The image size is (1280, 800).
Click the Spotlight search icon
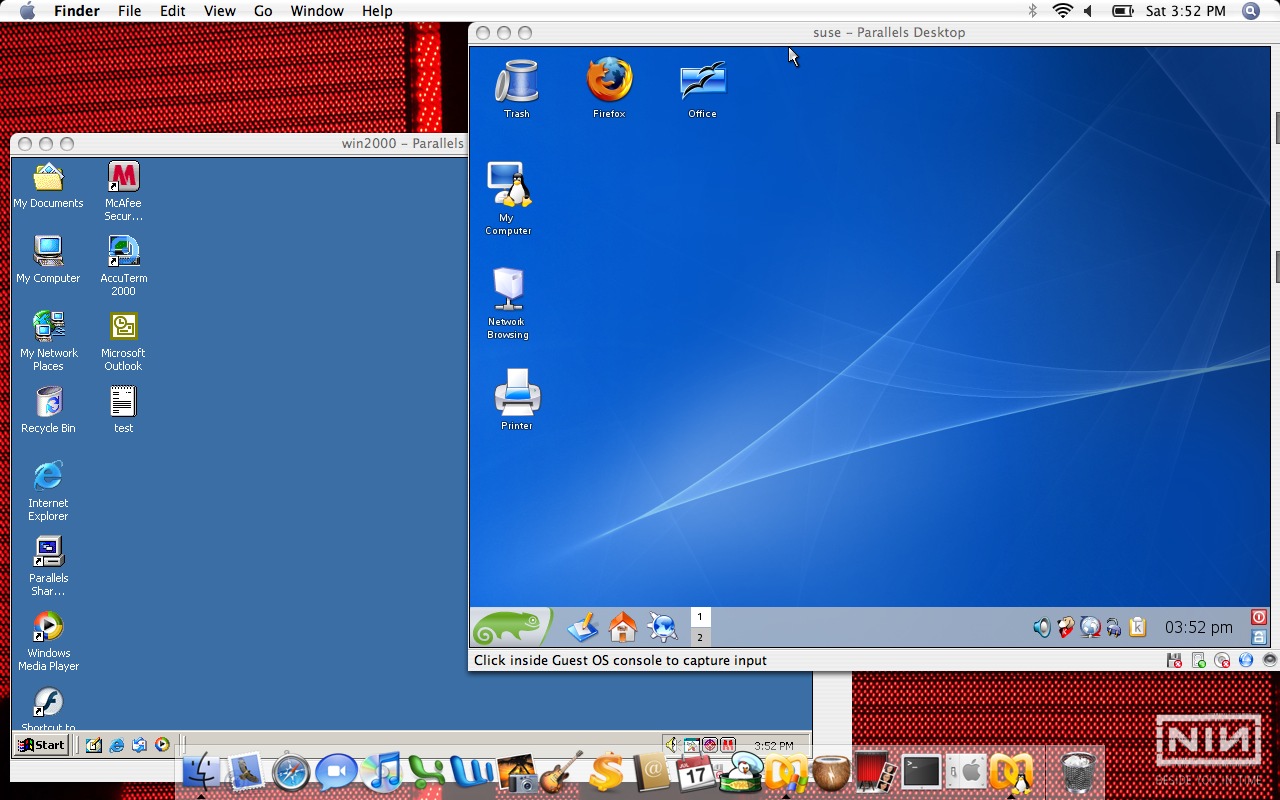pyautogui.click(x=1251, y=11)
